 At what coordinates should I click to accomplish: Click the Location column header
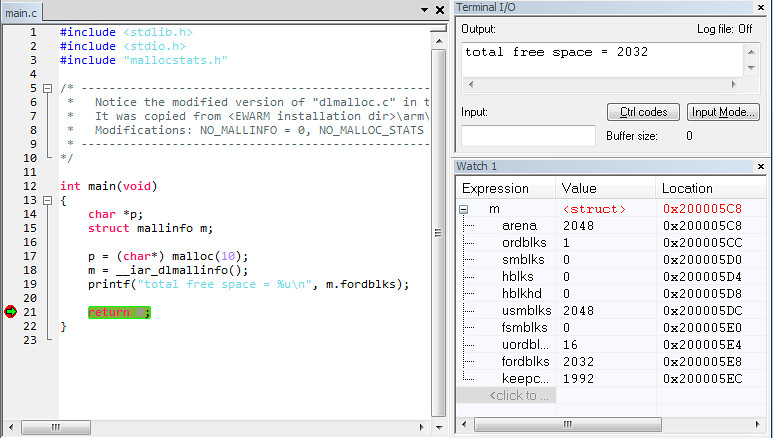click(x=711, y=188)
